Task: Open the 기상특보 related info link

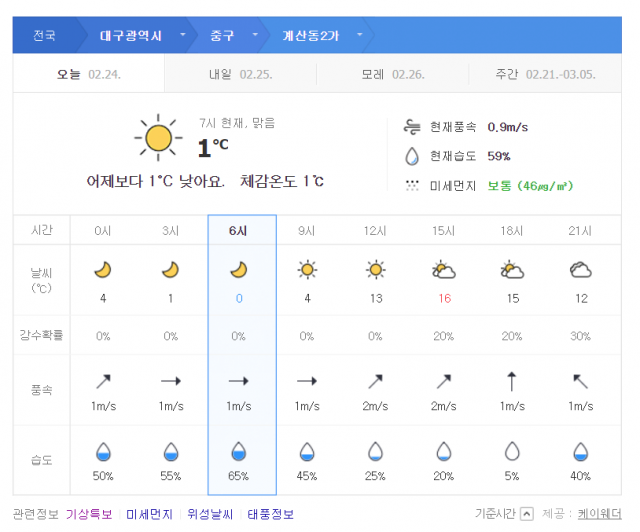Action: click(x=89, y=514)
